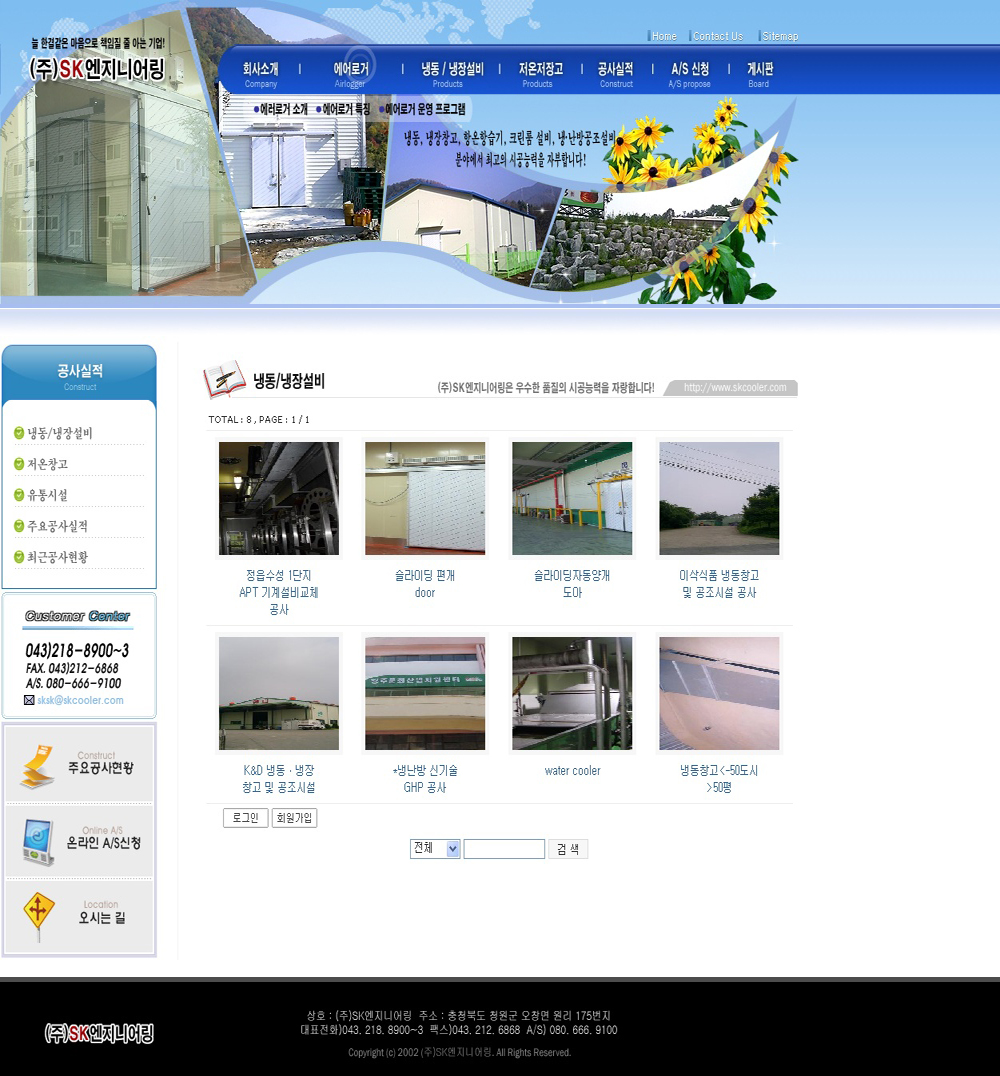Viewport: 1000px width, 1076px height.
Task: Open the 온라인 A/S신청 banner icon
Action: [39, 841]
